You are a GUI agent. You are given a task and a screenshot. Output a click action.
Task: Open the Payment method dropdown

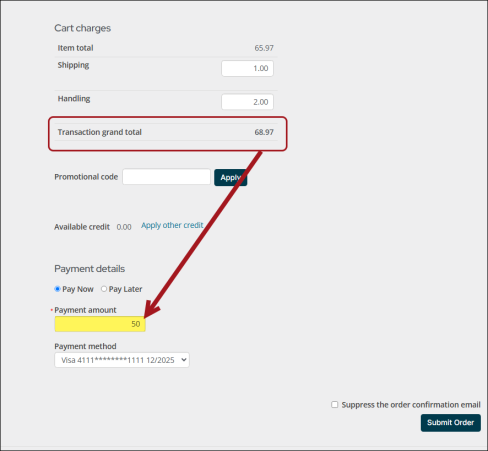122,360
